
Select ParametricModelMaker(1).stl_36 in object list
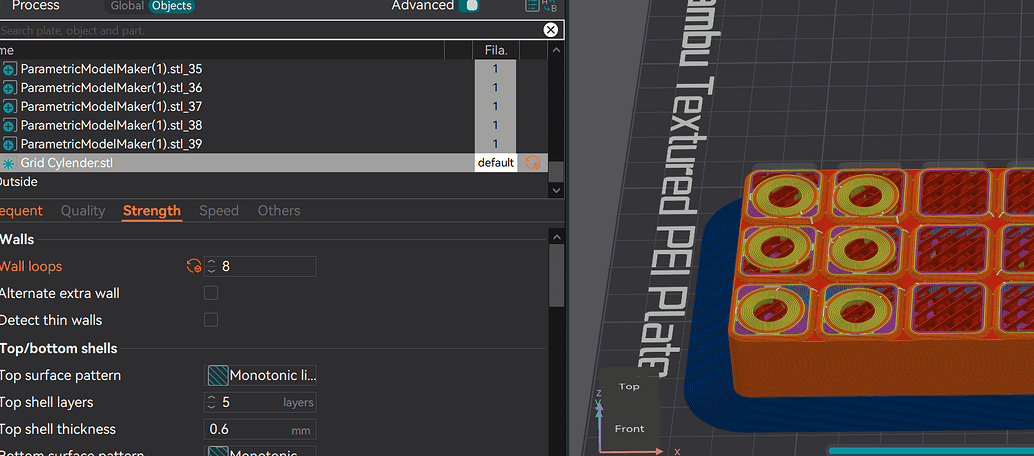pyautogui.click(x=111, y=88)
